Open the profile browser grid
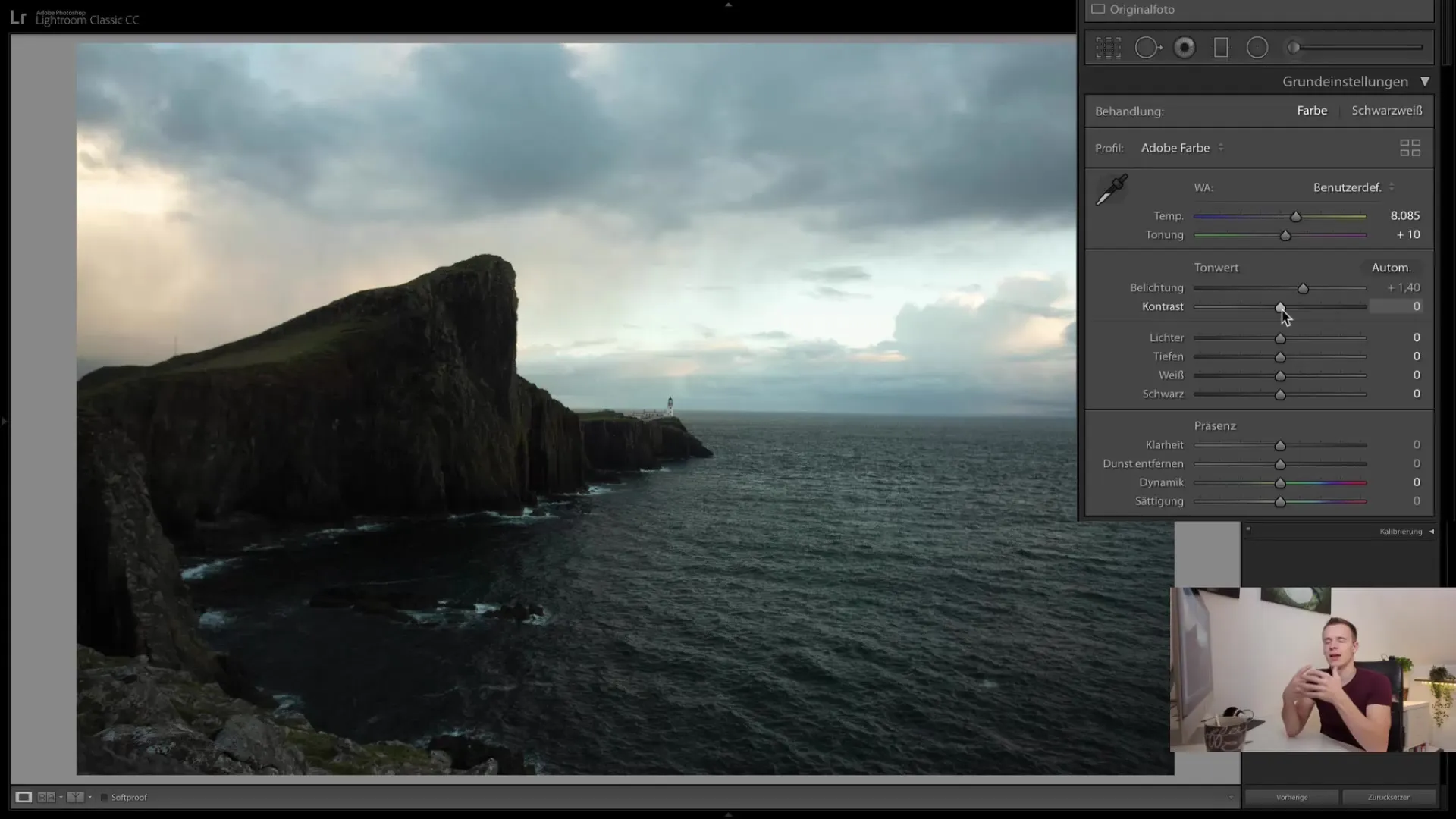 [1410, 148]
